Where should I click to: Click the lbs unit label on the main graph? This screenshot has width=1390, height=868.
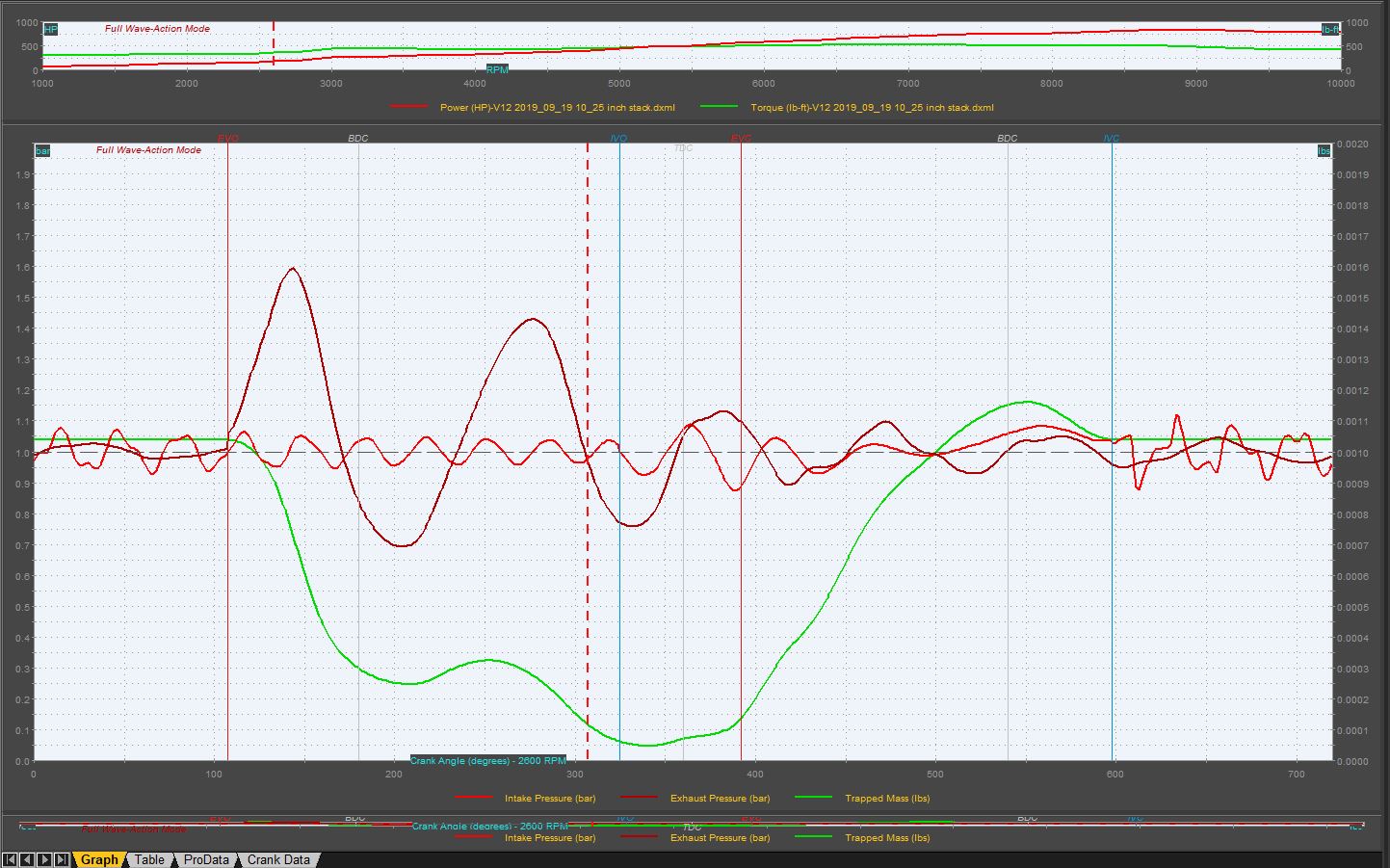1324,150
